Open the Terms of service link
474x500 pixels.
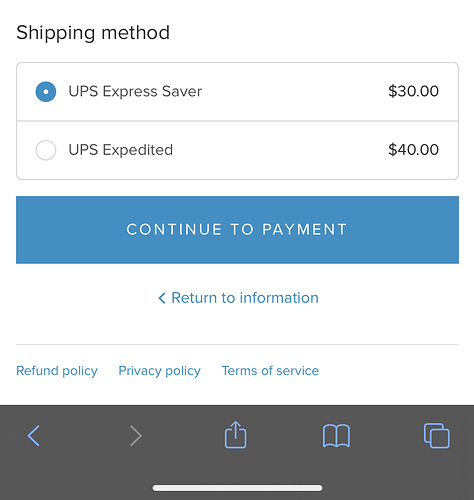(270, 371)
